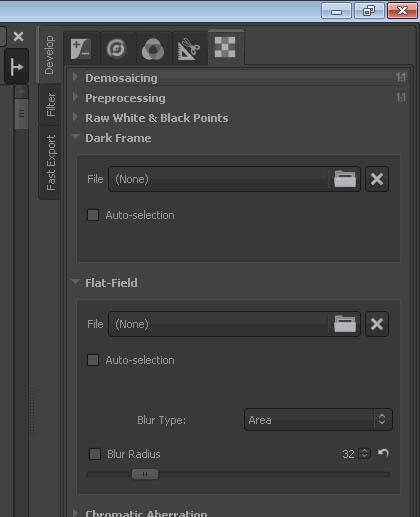
Task: Clear the Flat-Field file with X
Action: click(x=377, y=324)
